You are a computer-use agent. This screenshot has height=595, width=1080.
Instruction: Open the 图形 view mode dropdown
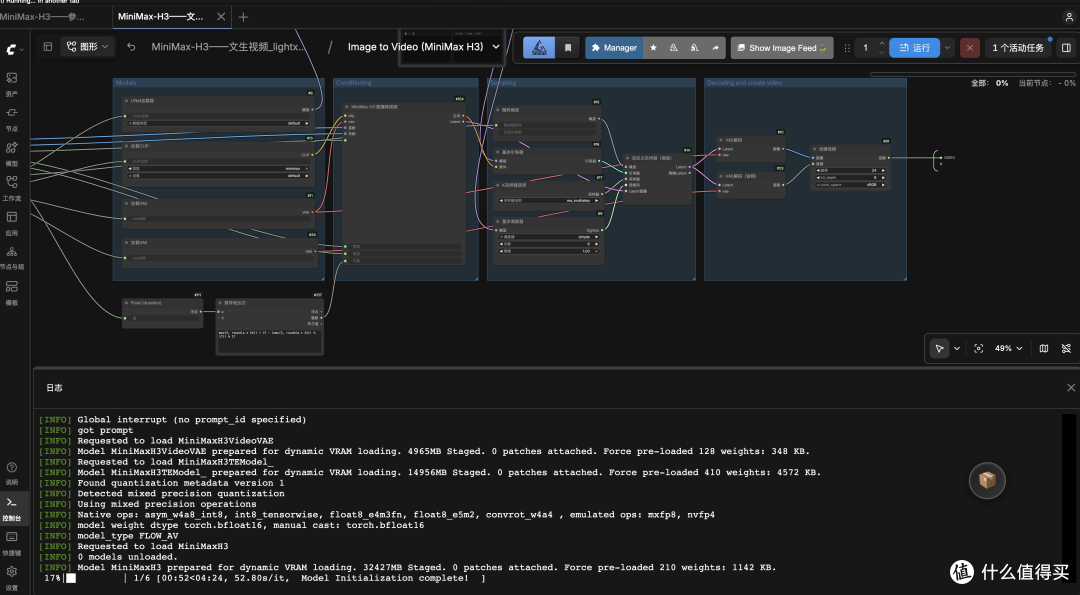[88, 47]
